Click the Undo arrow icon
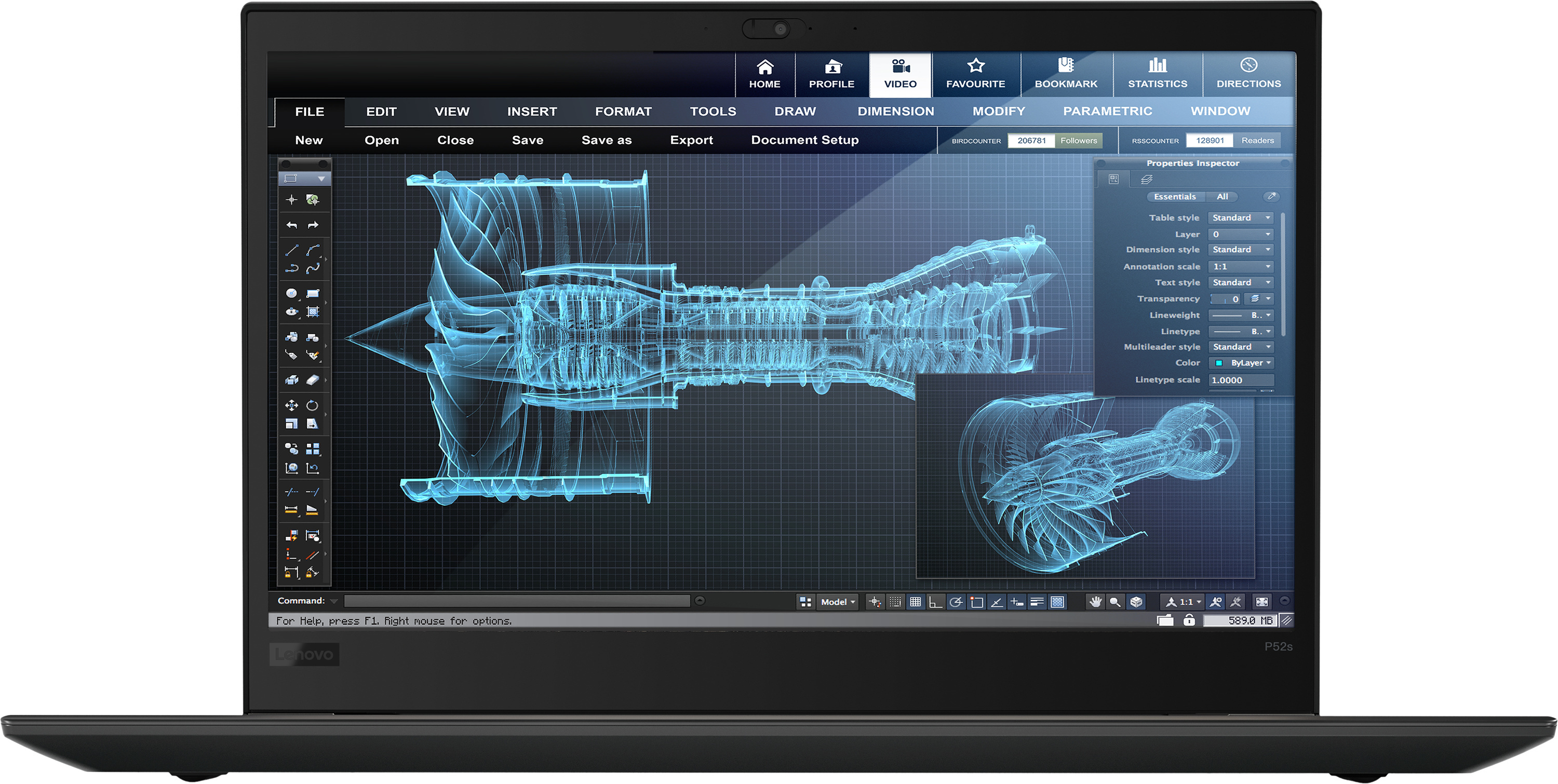The width and height of the screenshot is (1558, 784). (x=291, y=225)
